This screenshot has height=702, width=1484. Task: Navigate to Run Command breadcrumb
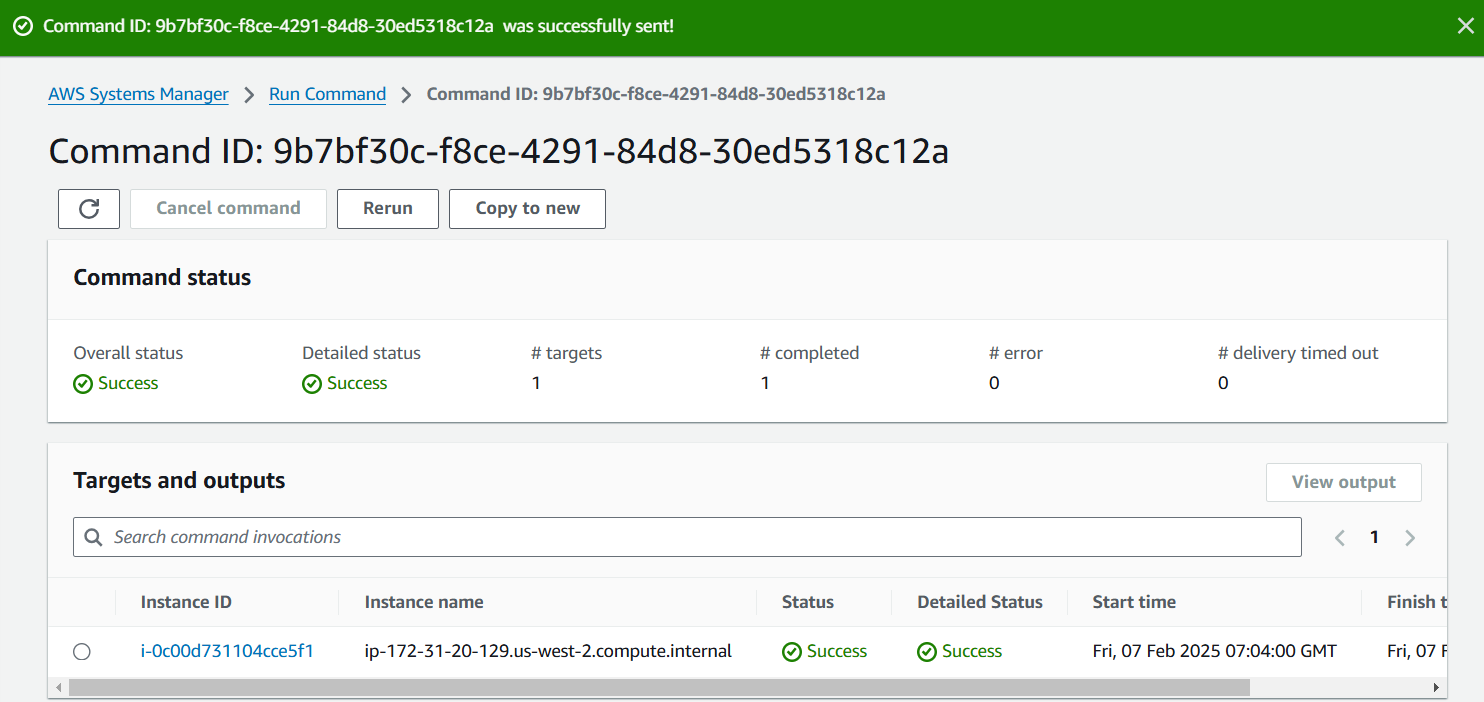coord(327,94)
